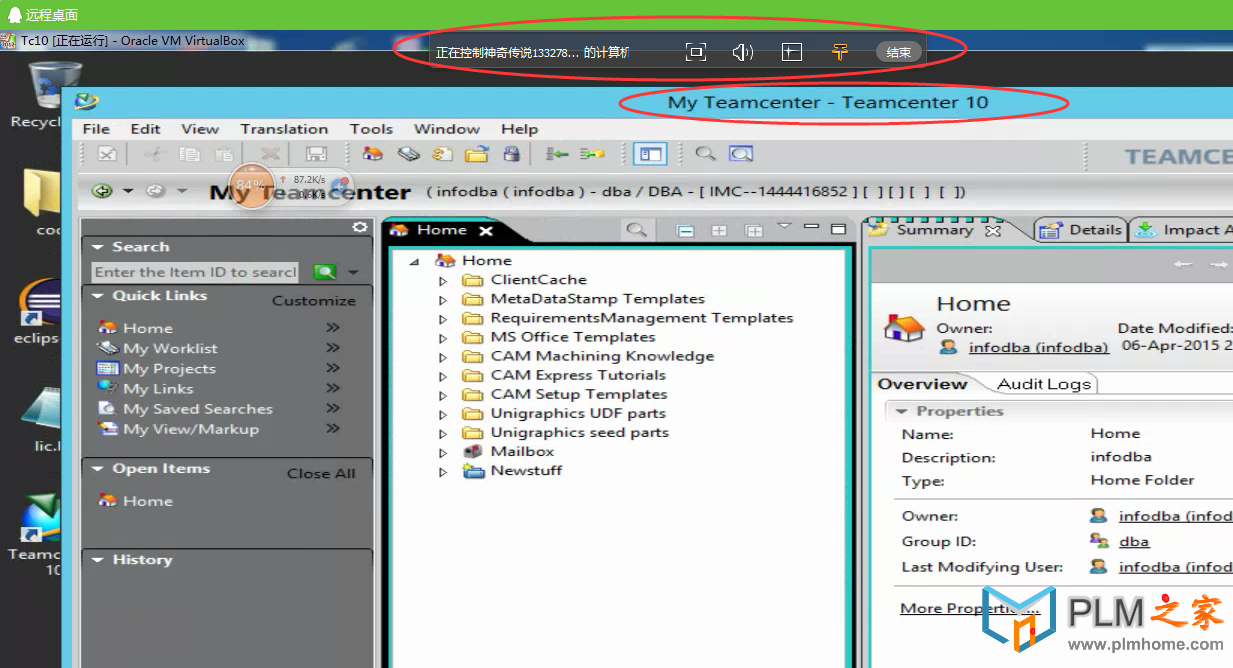
Task: Open the Back history dropdown arrow
Action: pyautogui.click(x=127, y=190)
